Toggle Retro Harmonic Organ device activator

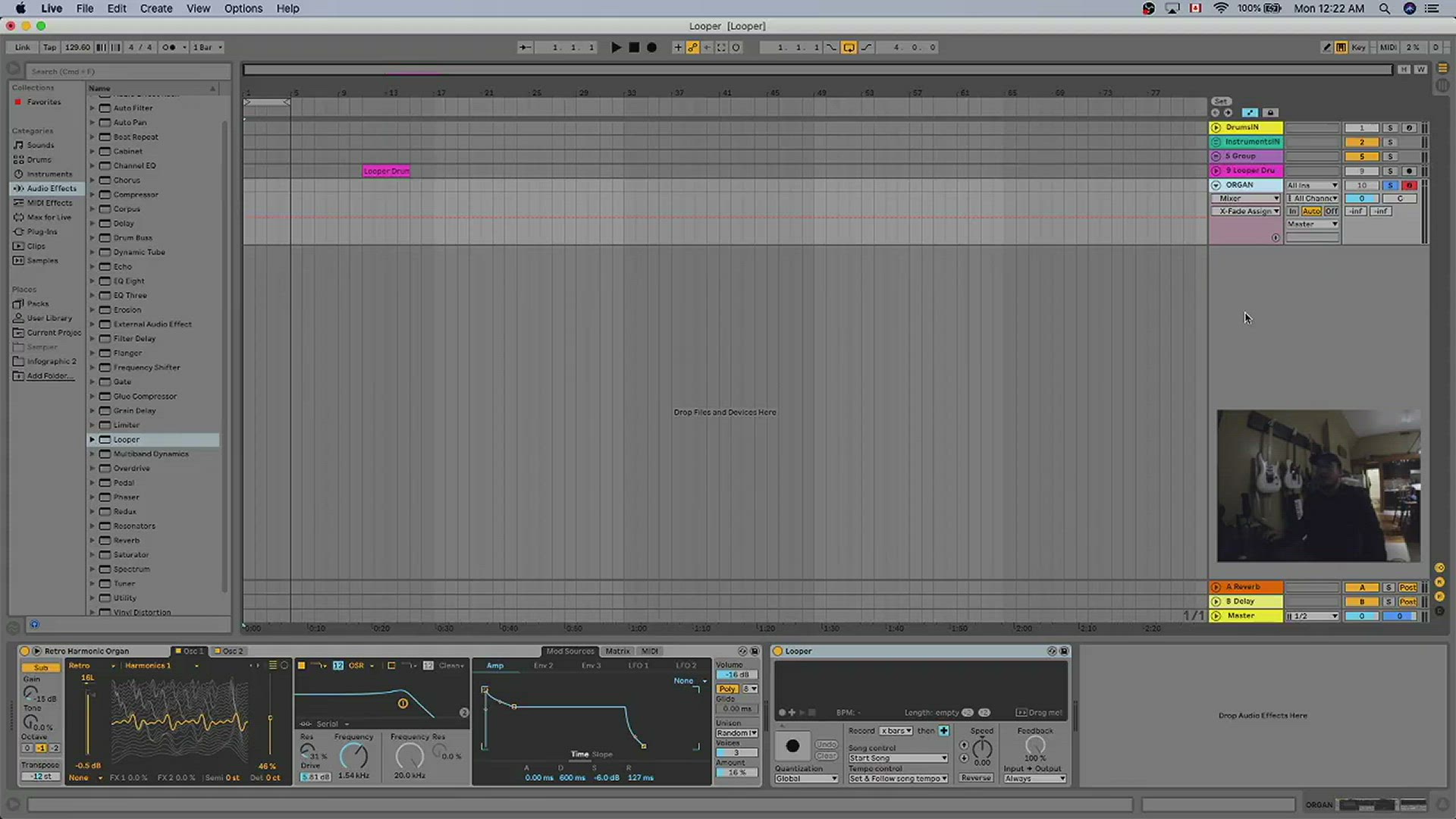[24, 651]
